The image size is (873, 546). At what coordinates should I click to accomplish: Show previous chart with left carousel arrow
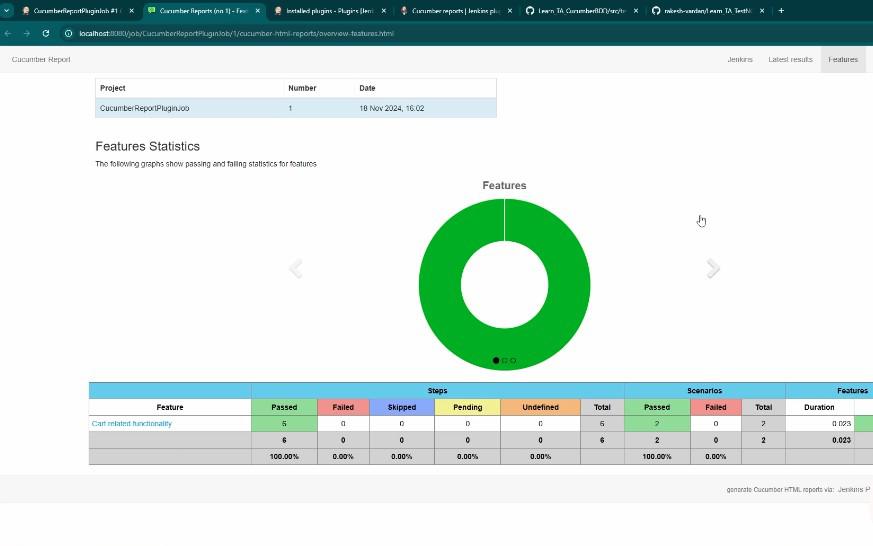(296, 269)
